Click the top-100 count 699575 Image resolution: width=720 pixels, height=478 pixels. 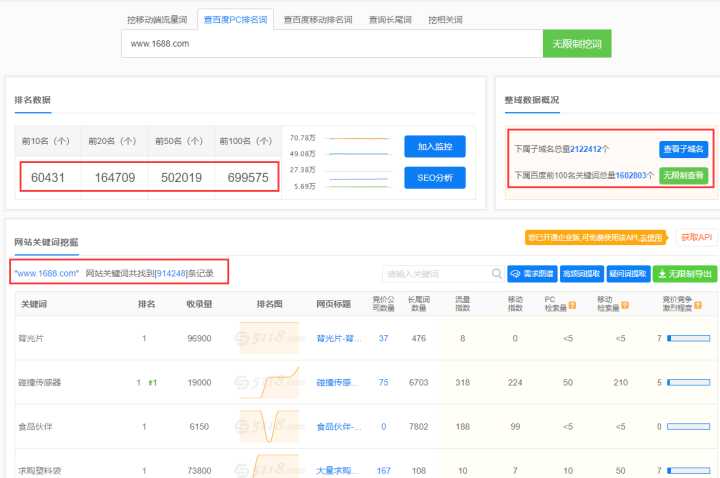tap(248, 178)
